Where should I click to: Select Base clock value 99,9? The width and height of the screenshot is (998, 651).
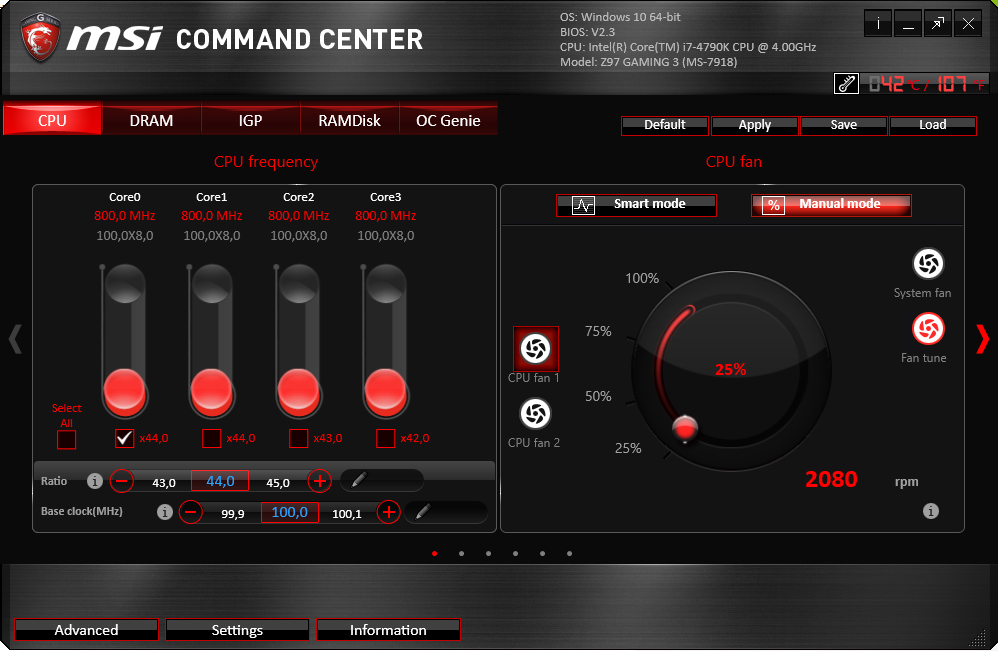click(x=233, y=514)
